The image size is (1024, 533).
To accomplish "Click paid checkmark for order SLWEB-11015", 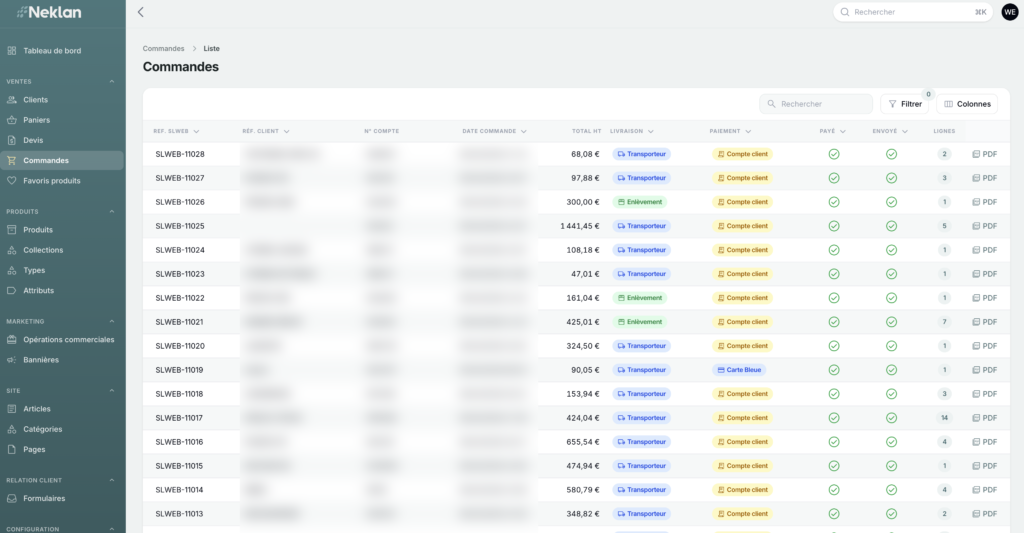I will (x=833, y=466).
